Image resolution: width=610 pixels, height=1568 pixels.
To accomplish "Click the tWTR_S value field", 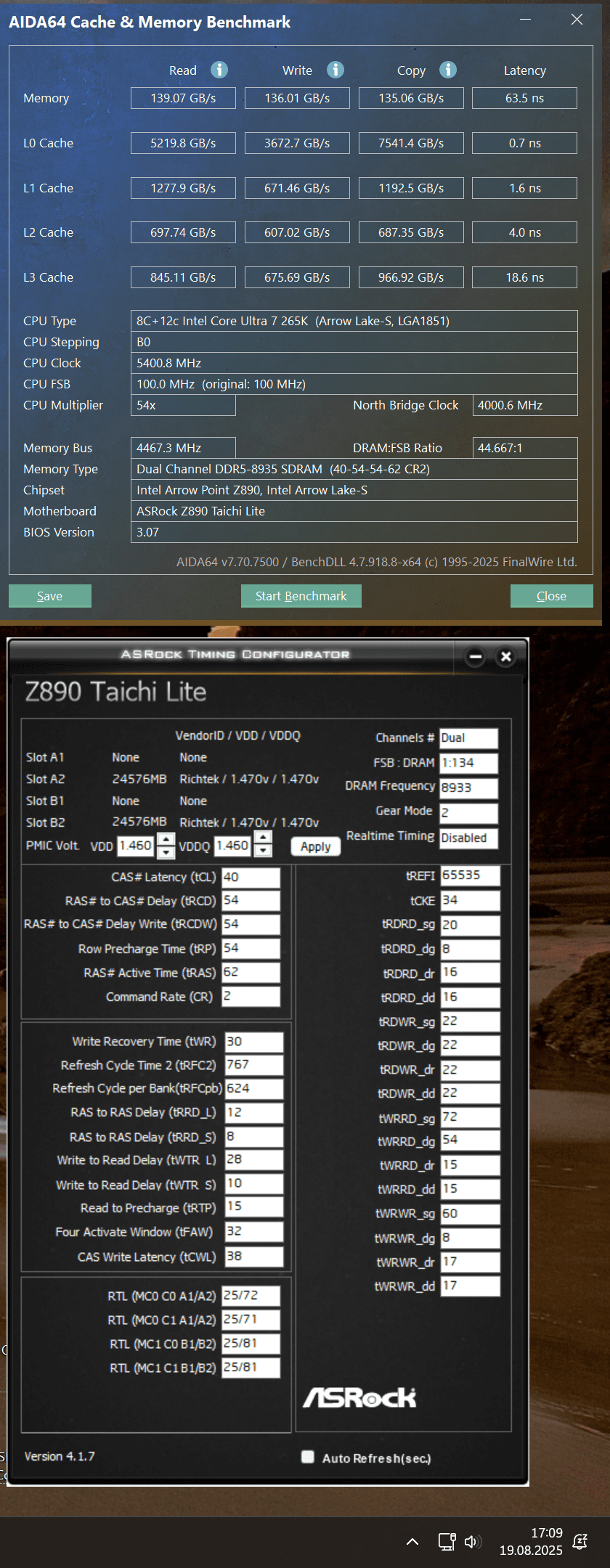I will coord(254,1183).
